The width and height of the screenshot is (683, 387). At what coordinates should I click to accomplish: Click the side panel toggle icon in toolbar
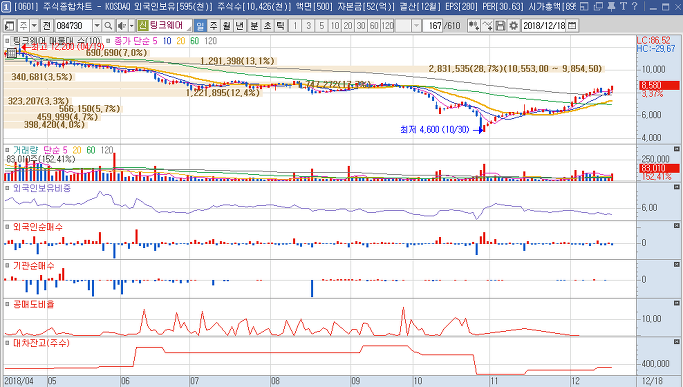(10, 26)
